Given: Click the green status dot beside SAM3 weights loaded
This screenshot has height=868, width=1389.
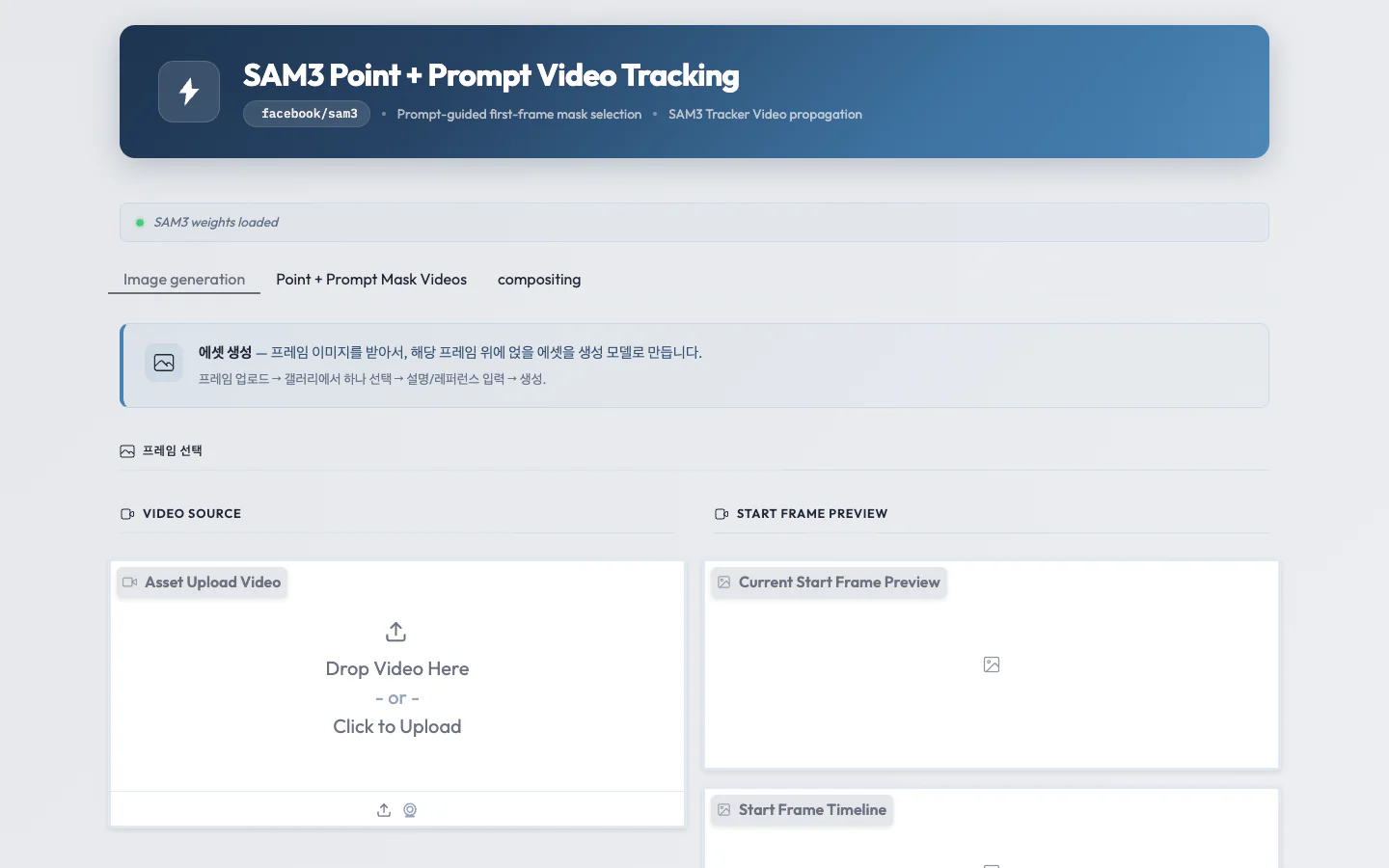Looking at the screenshot, I should 140,223.
